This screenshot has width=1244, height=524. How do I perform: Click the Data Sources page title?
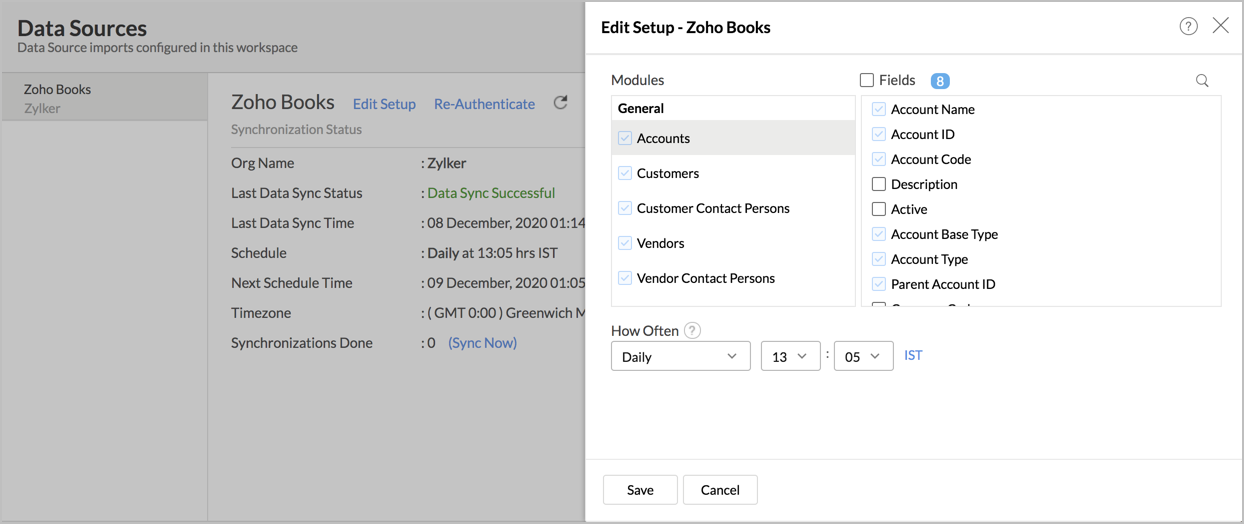(x=82, y=28)
